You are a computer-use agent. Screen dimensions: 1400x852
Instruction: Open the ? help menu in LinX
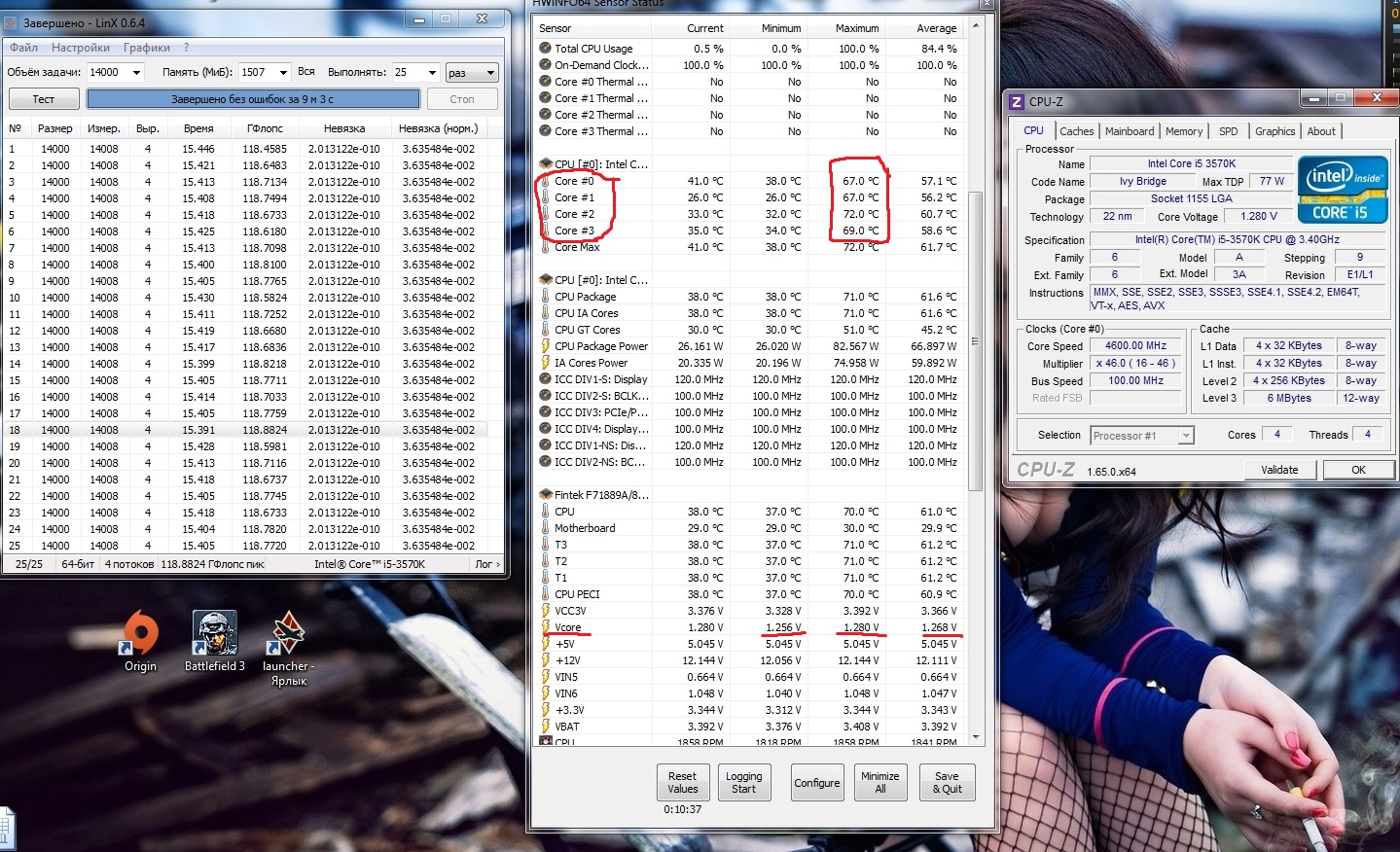(186, 48)
